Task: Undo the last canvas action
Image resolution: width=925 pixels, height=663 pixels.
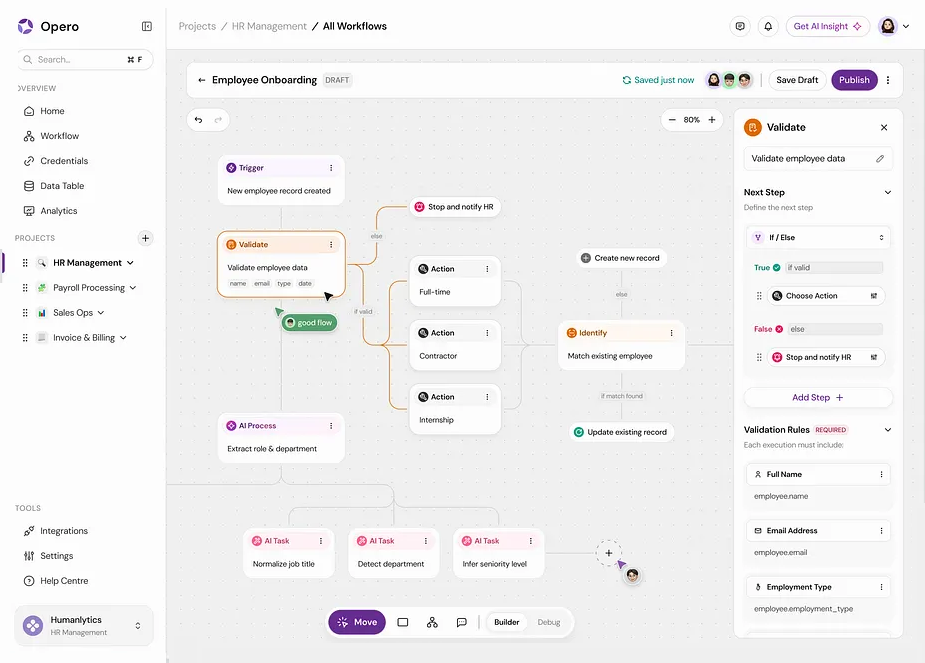Action: click(x=199, y=120)
